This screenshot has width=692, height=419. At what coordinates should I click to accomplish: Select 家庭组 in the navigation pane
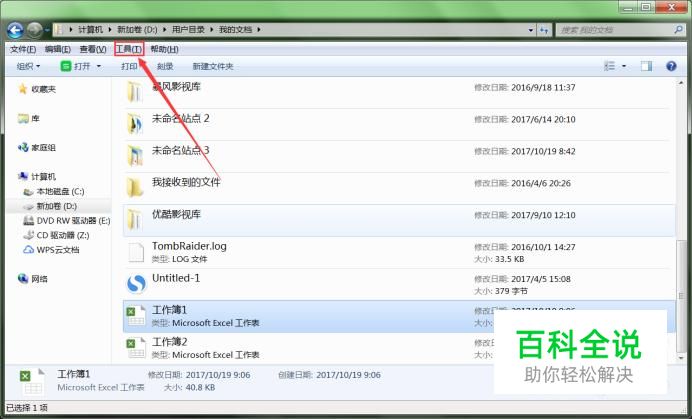tap(43, 147)
